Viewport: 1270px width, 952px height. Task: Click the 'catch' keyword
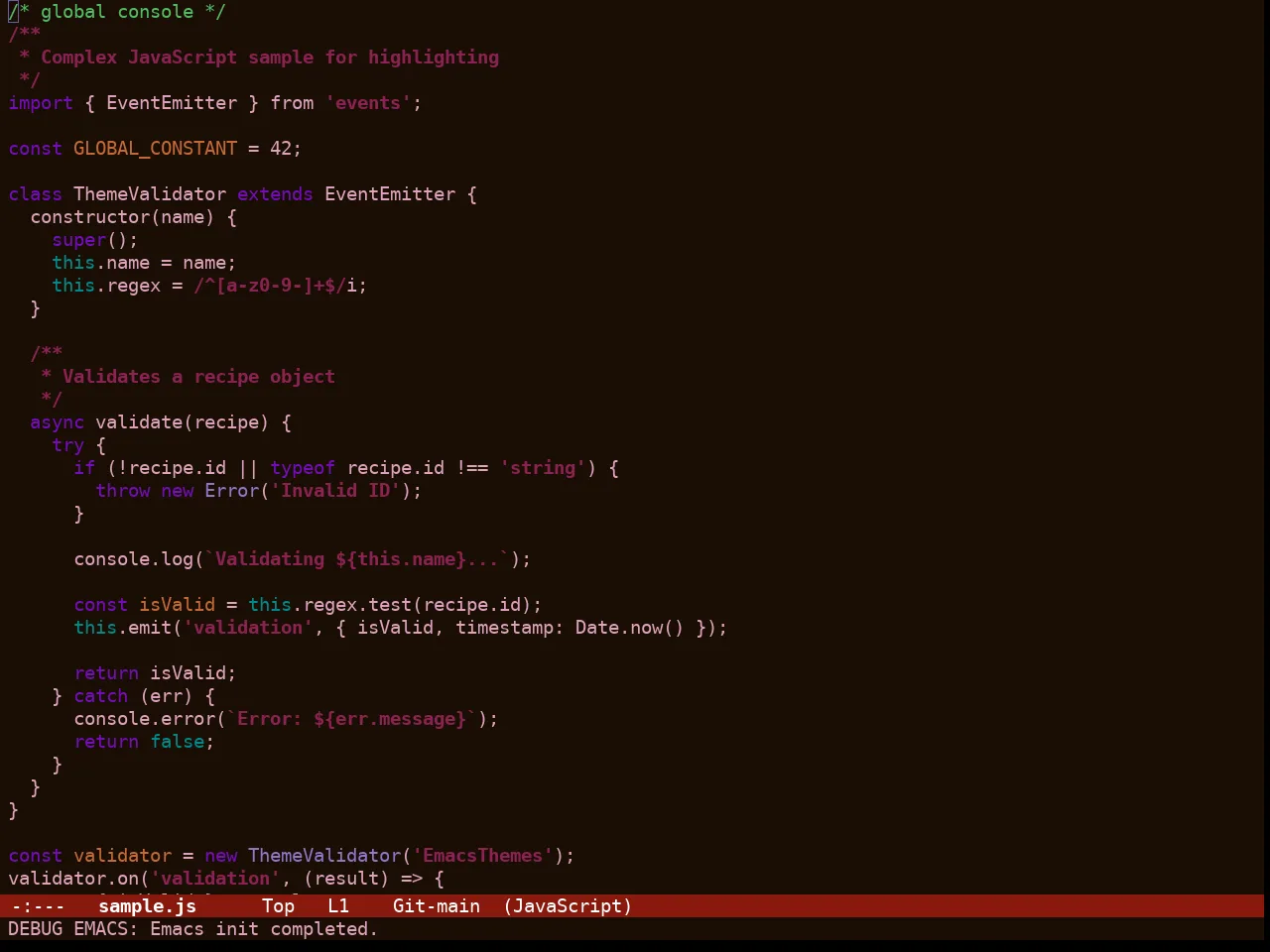[x=101, y=696]
